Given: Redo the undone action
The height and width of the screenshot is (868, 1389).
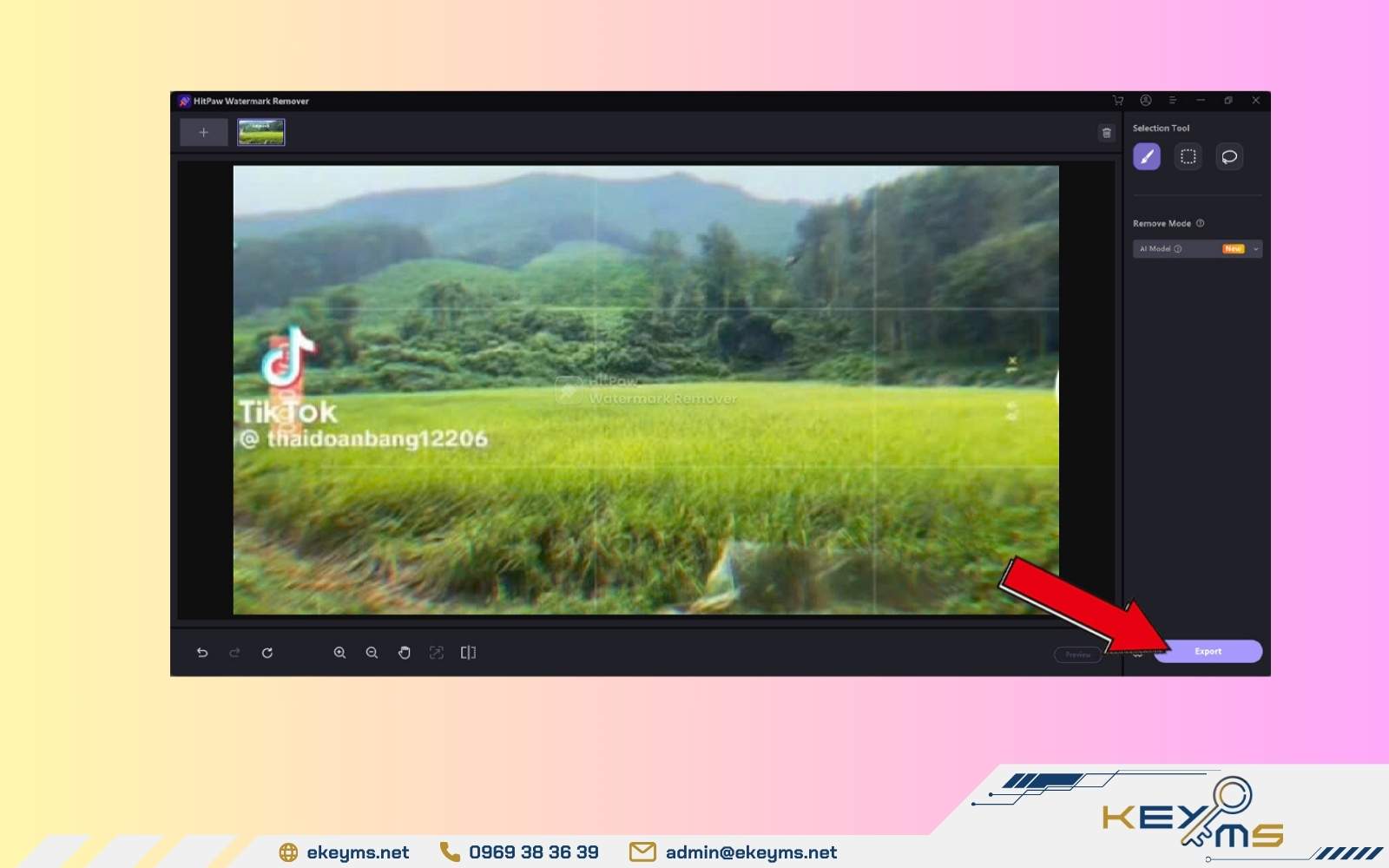Looking at the screenshot, I should click(234, 653).
